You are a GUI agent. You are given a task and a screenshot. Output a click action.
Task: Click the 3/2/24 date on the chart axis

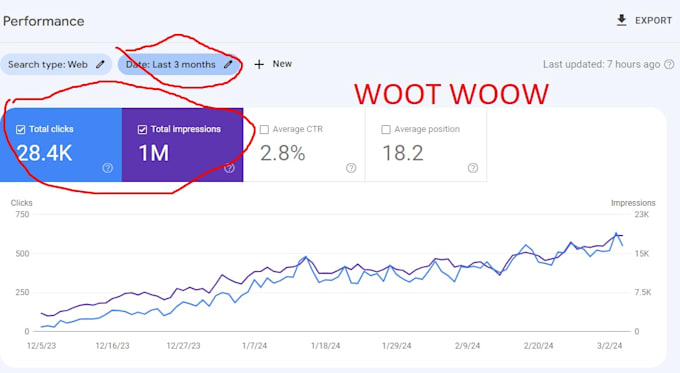point(609,346)
